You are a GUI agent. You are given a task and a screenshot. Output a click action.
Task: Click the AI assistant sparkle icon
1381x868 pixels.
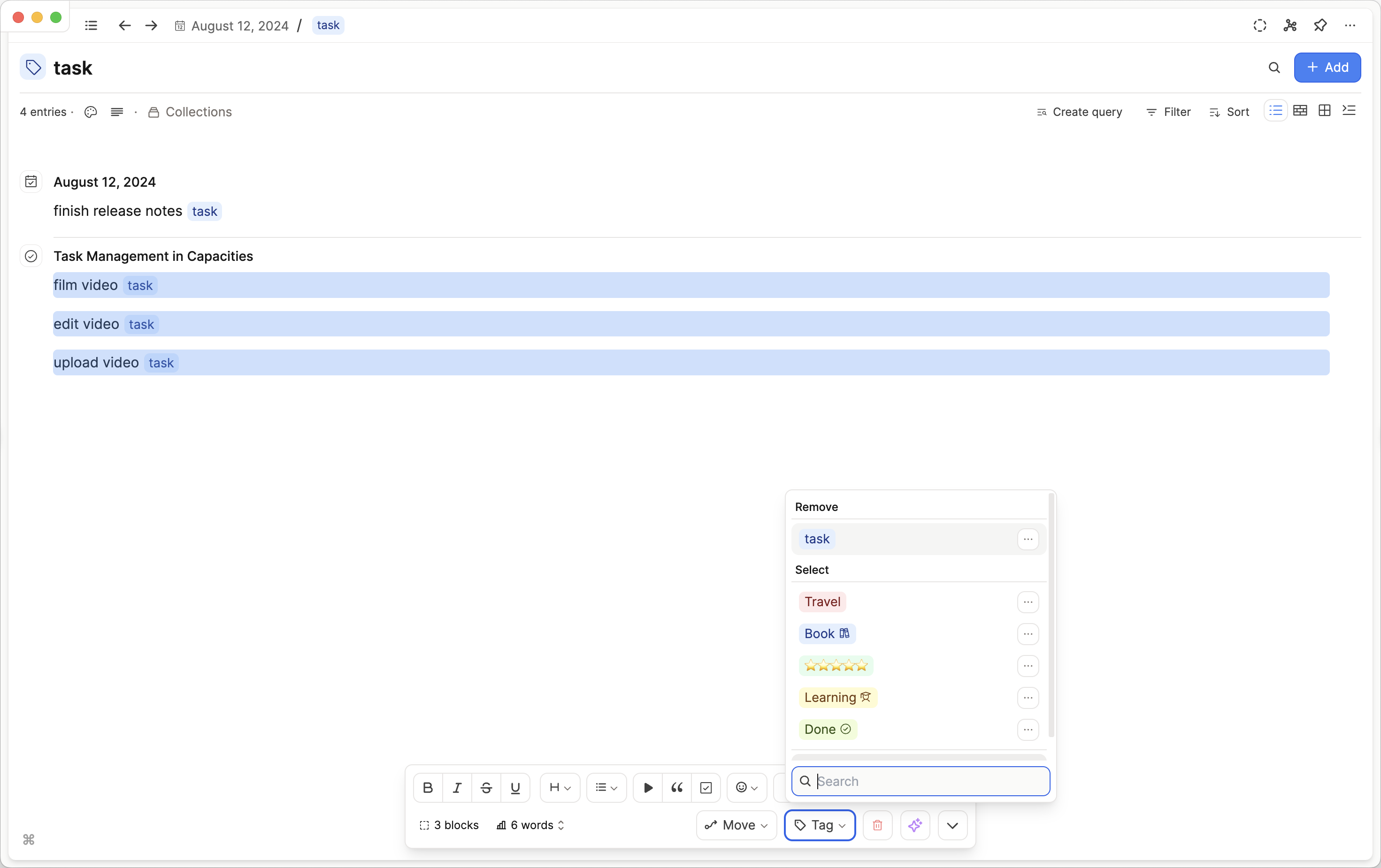pos(915,825)
